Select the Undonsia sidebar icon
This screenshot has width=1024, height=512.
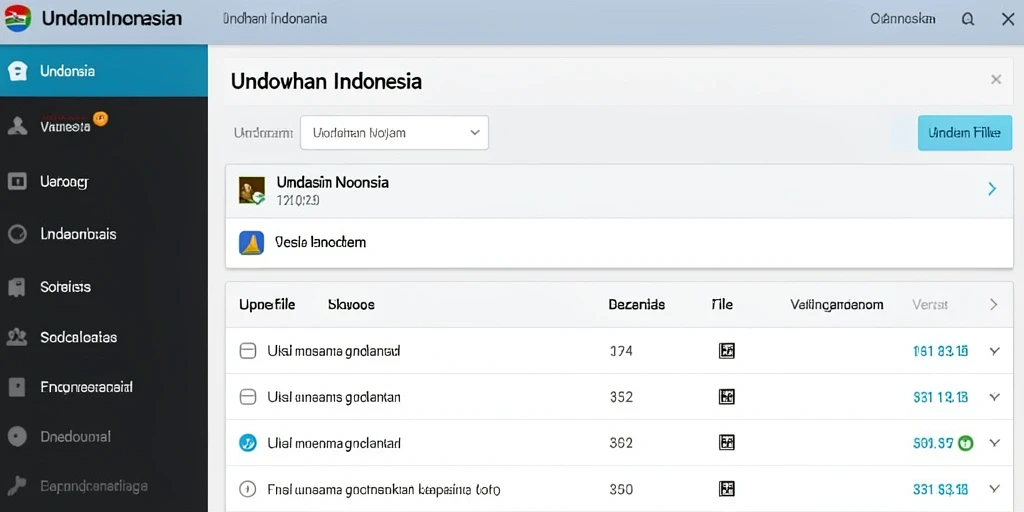[x=18, y=71]
